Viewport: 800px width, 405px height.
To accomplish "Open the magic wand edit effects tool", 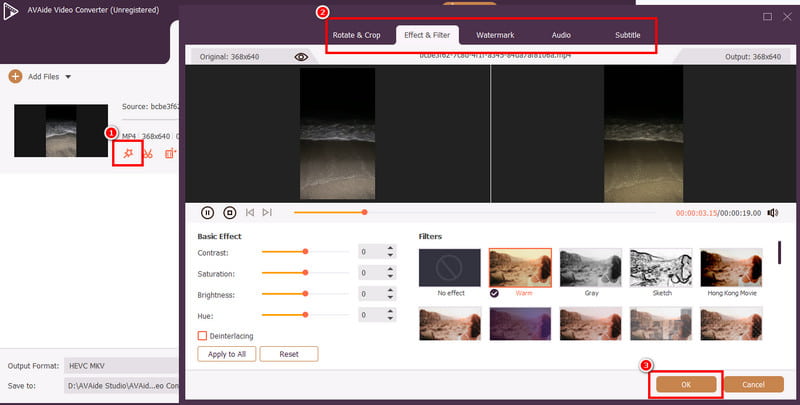I will (126, 152).
